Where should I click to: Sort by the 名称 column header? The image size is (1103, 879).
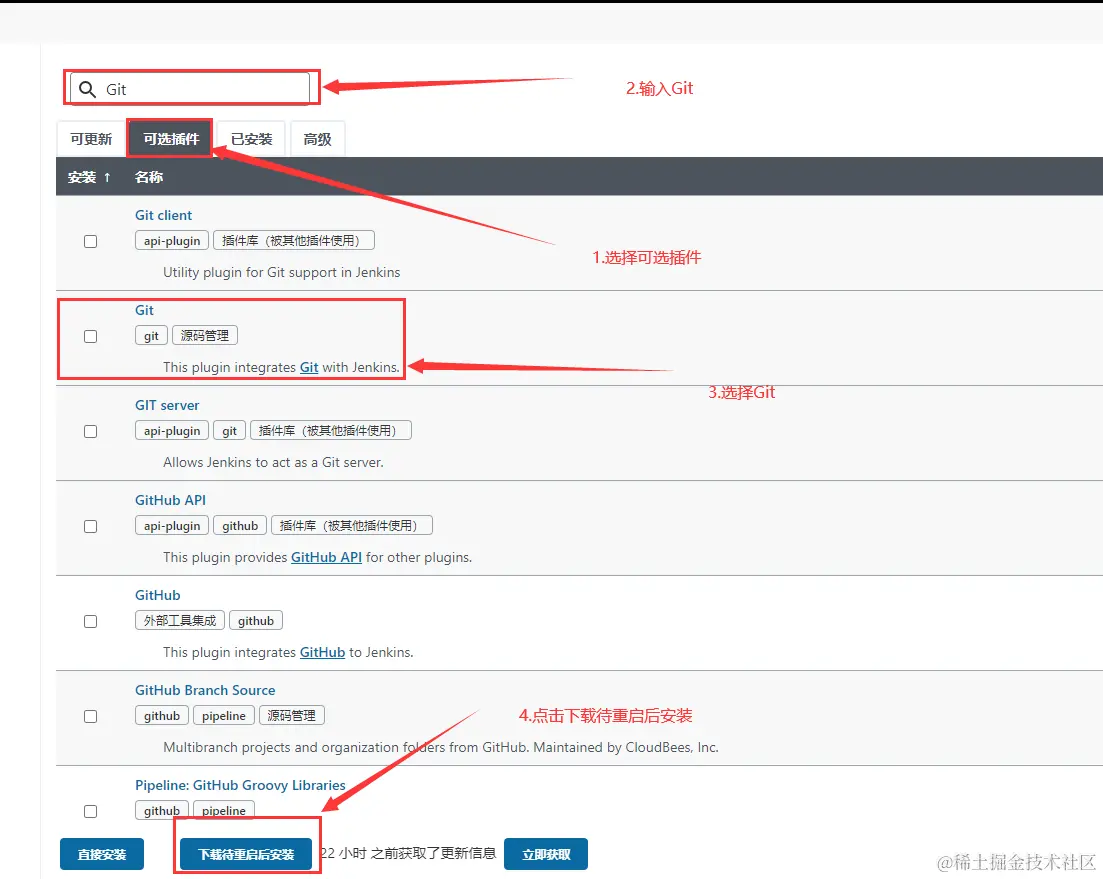[148, 177]
